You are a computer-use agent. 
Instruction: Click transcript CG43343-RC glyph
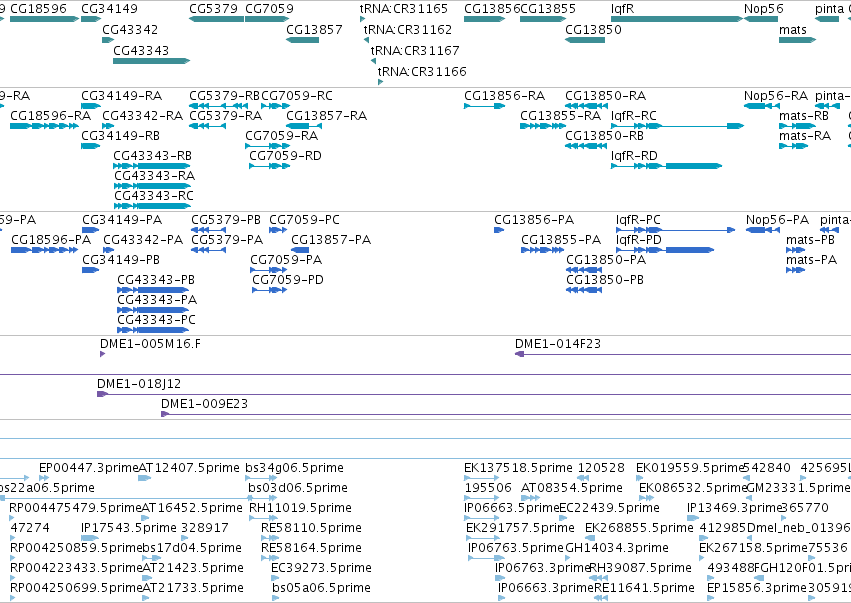(x=152, y=206)
